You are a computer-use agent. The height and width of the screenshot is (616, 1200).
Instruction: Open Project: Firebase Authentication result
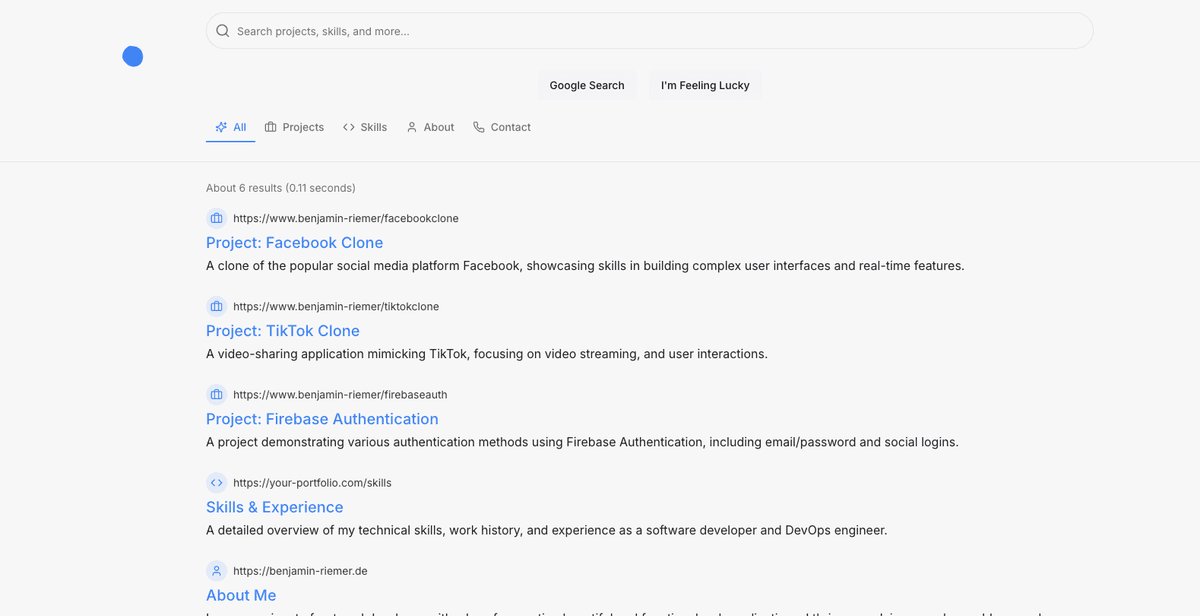click(322, 419)
